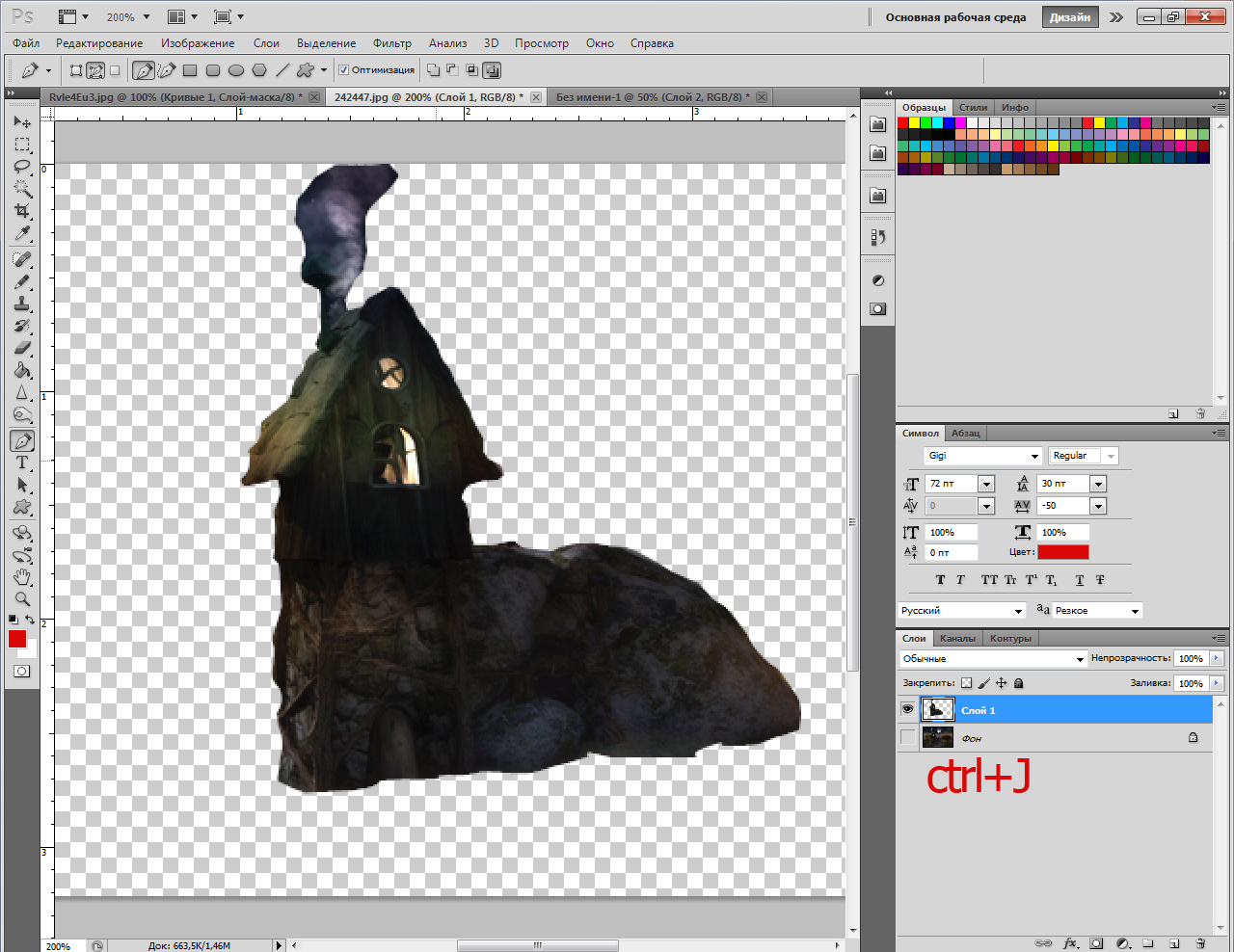Image resolution: width=1234 pixels, height=952 pixels.
Task: Open the Русский language dropdown
Action: tap(962, 611)
